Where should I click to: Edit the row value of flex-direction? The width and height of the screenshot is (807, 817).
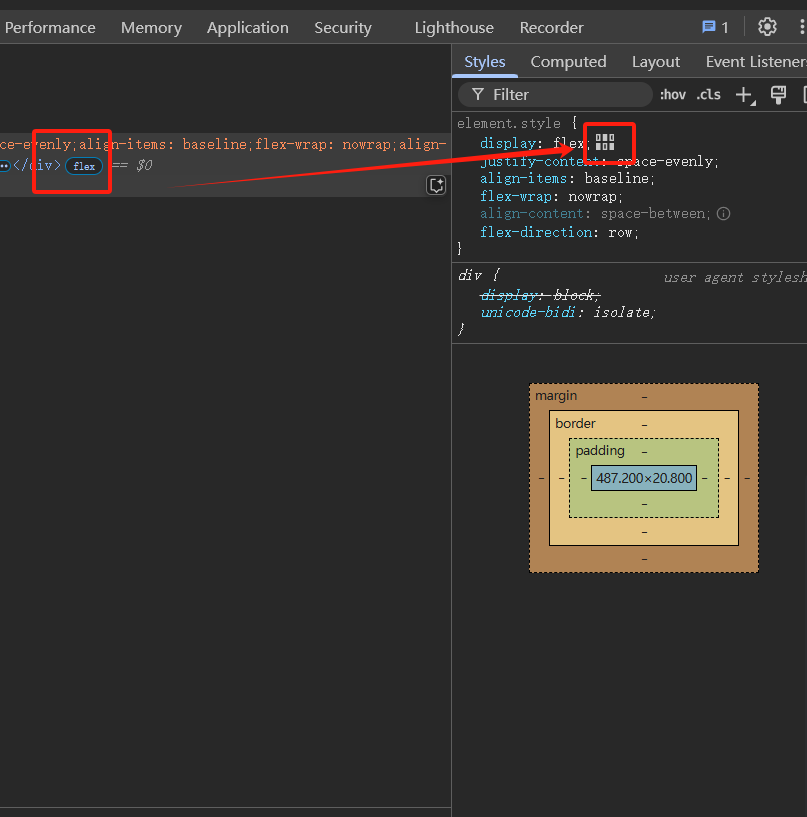click(x=620, y=232)
